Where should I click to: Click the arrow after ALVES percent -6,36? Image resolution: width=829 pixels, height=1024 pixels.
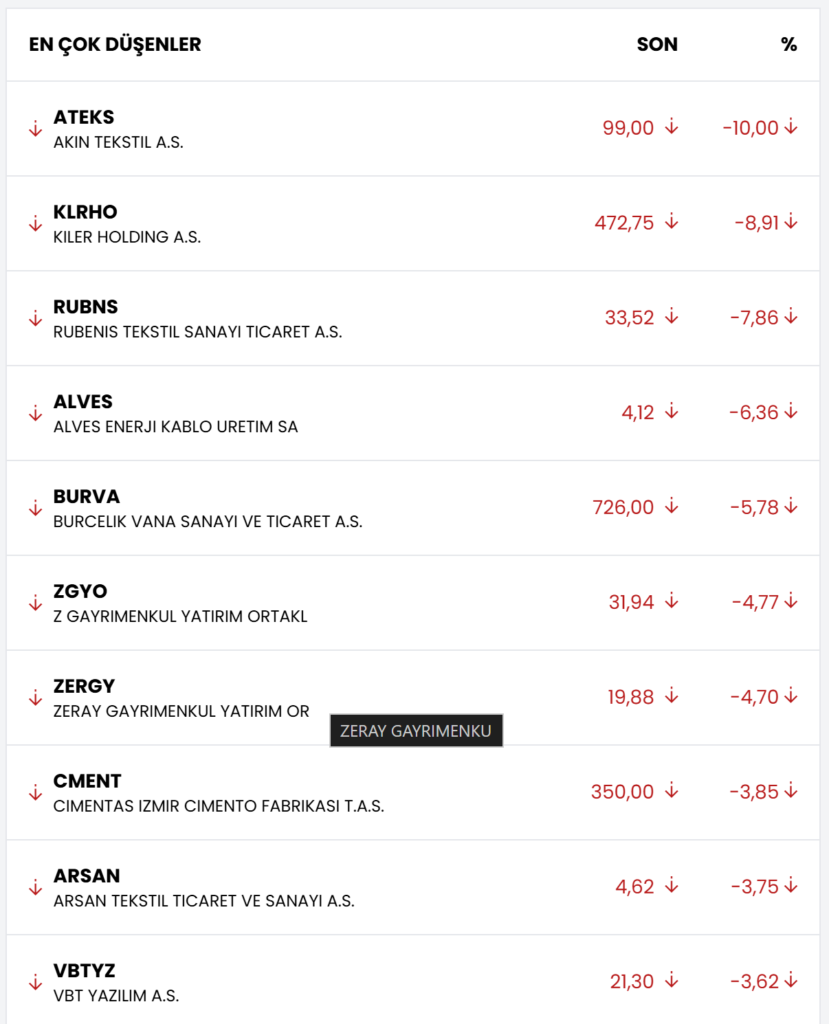point(791,411)
